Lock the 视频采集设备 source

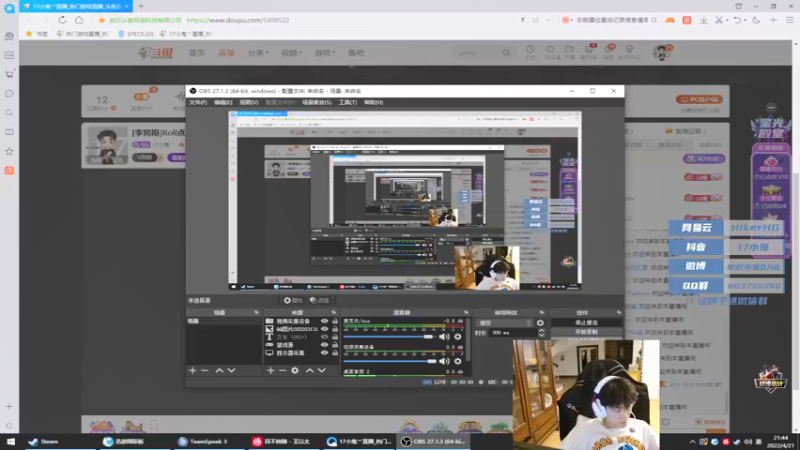[335, 321]
